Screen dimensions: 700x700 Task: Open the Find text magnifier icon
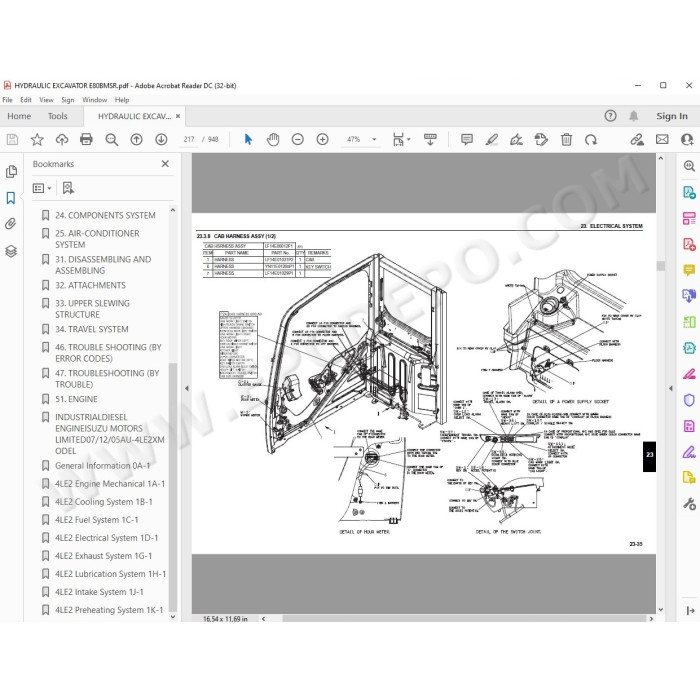coord(112,140)
